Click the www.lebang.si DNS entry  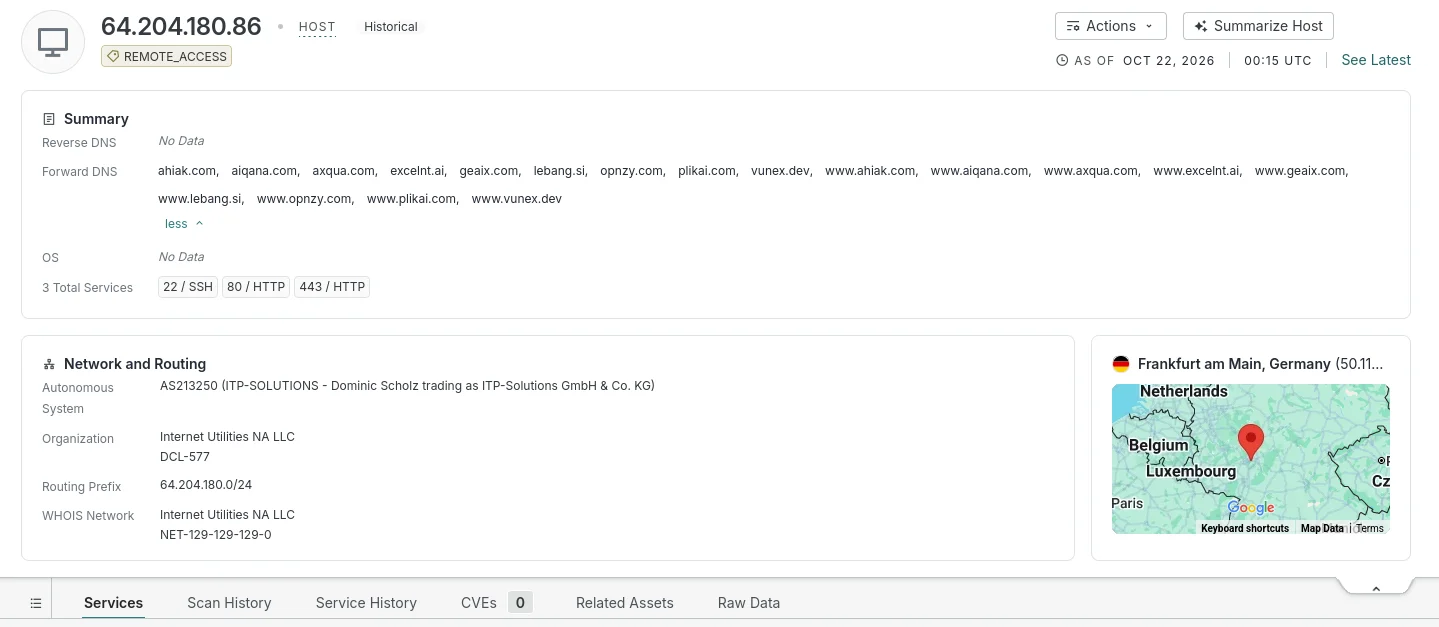[200, 199]
